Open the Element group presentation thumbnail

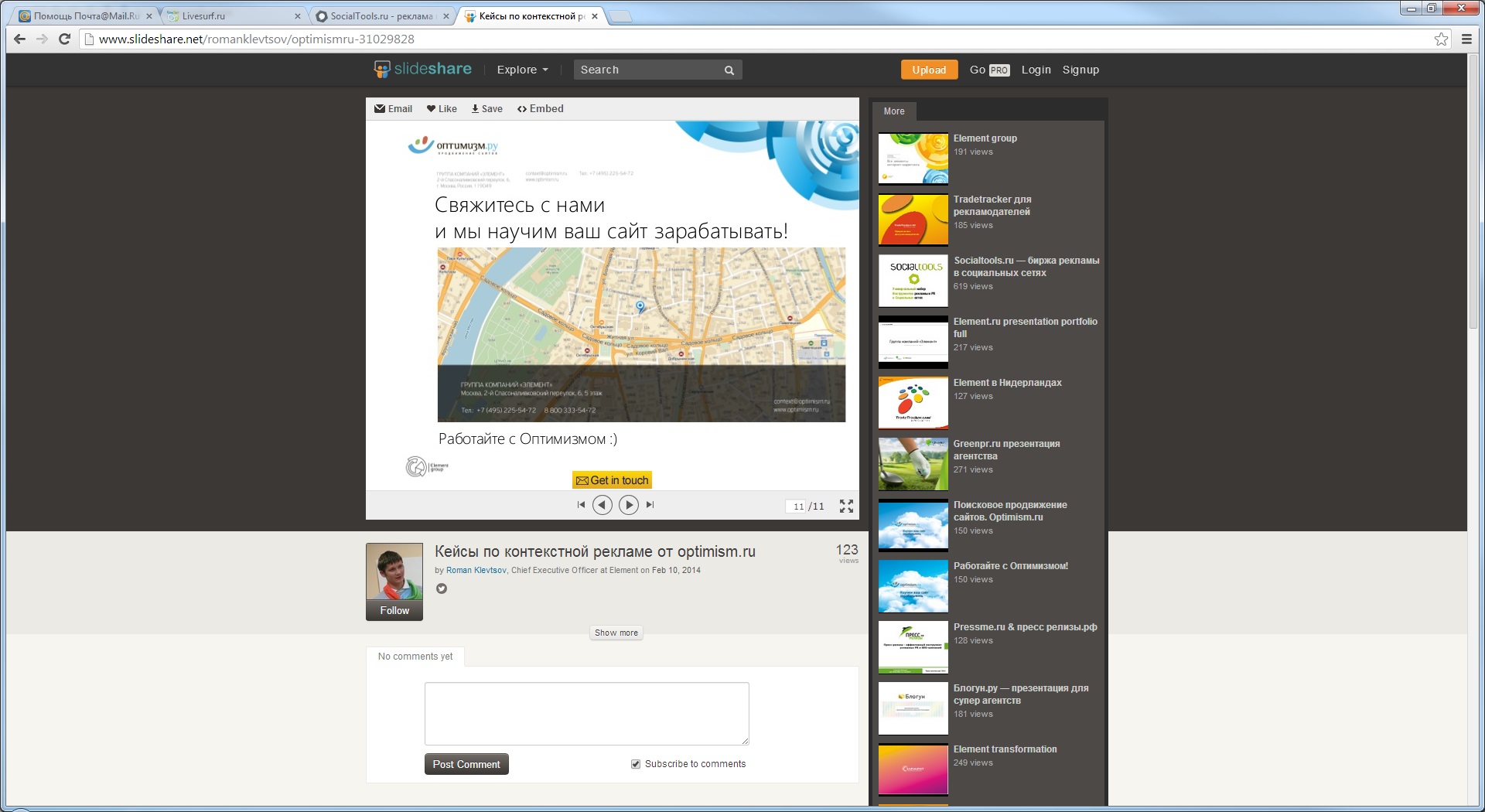(913, 159)
